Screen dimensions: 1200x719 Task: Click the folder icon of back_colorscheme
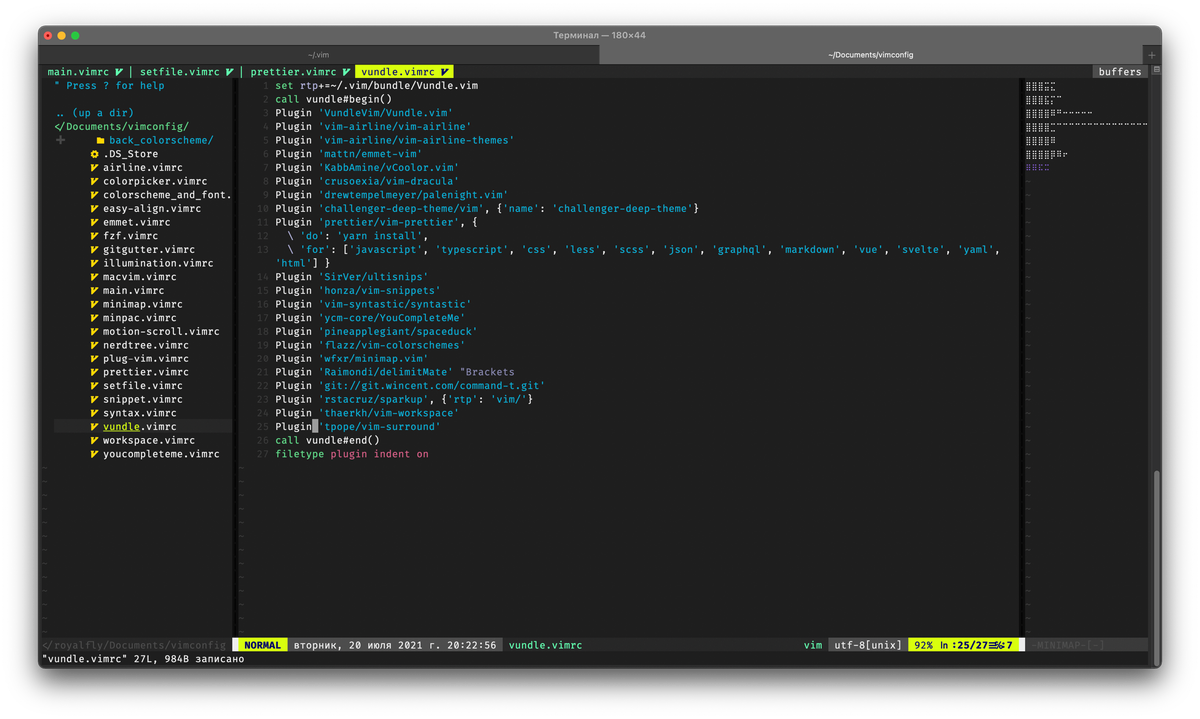[101, 141]
